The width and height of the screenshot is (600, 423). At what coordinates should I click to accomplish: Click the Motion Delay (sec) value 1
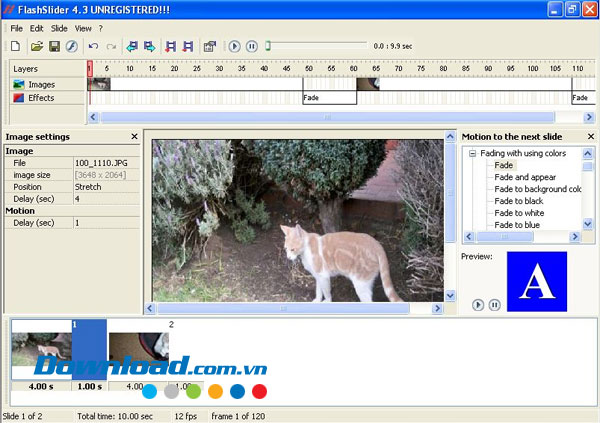click(x=106, y=223)
